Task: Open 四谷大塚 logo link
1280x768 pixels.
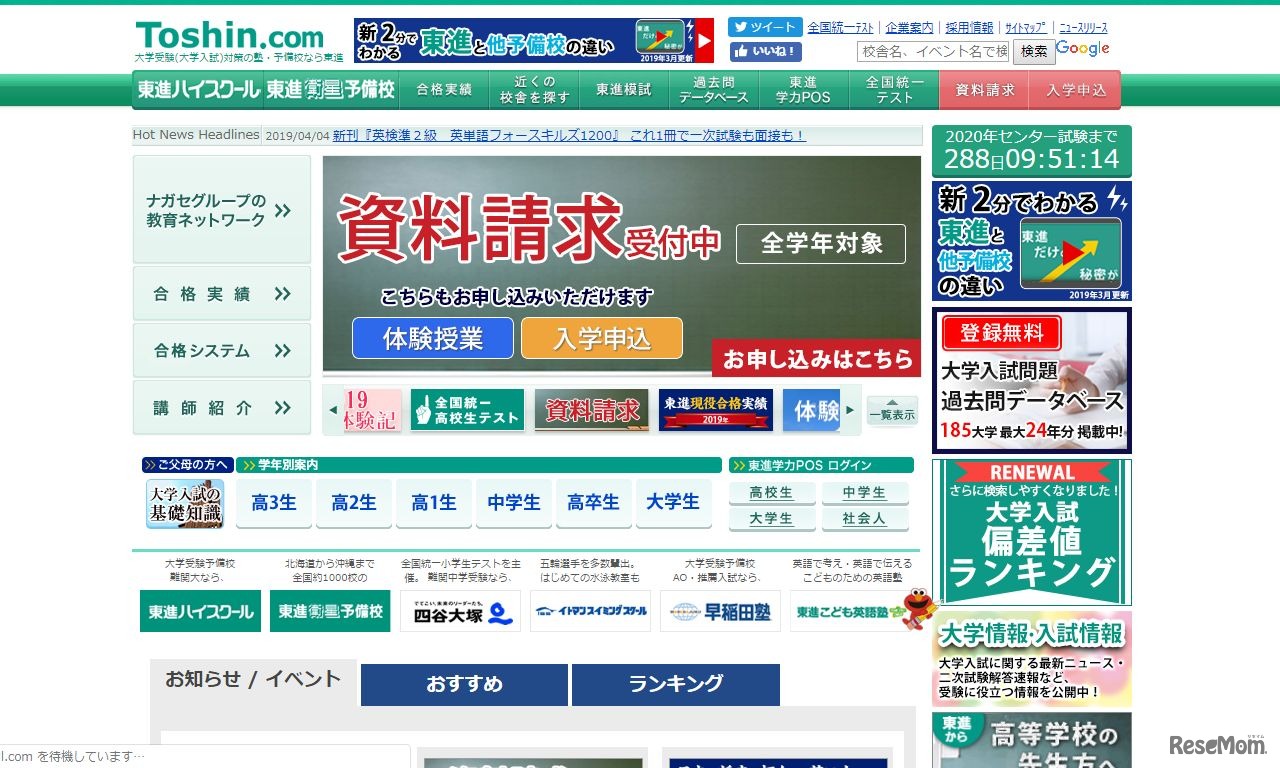Action: 460,611
